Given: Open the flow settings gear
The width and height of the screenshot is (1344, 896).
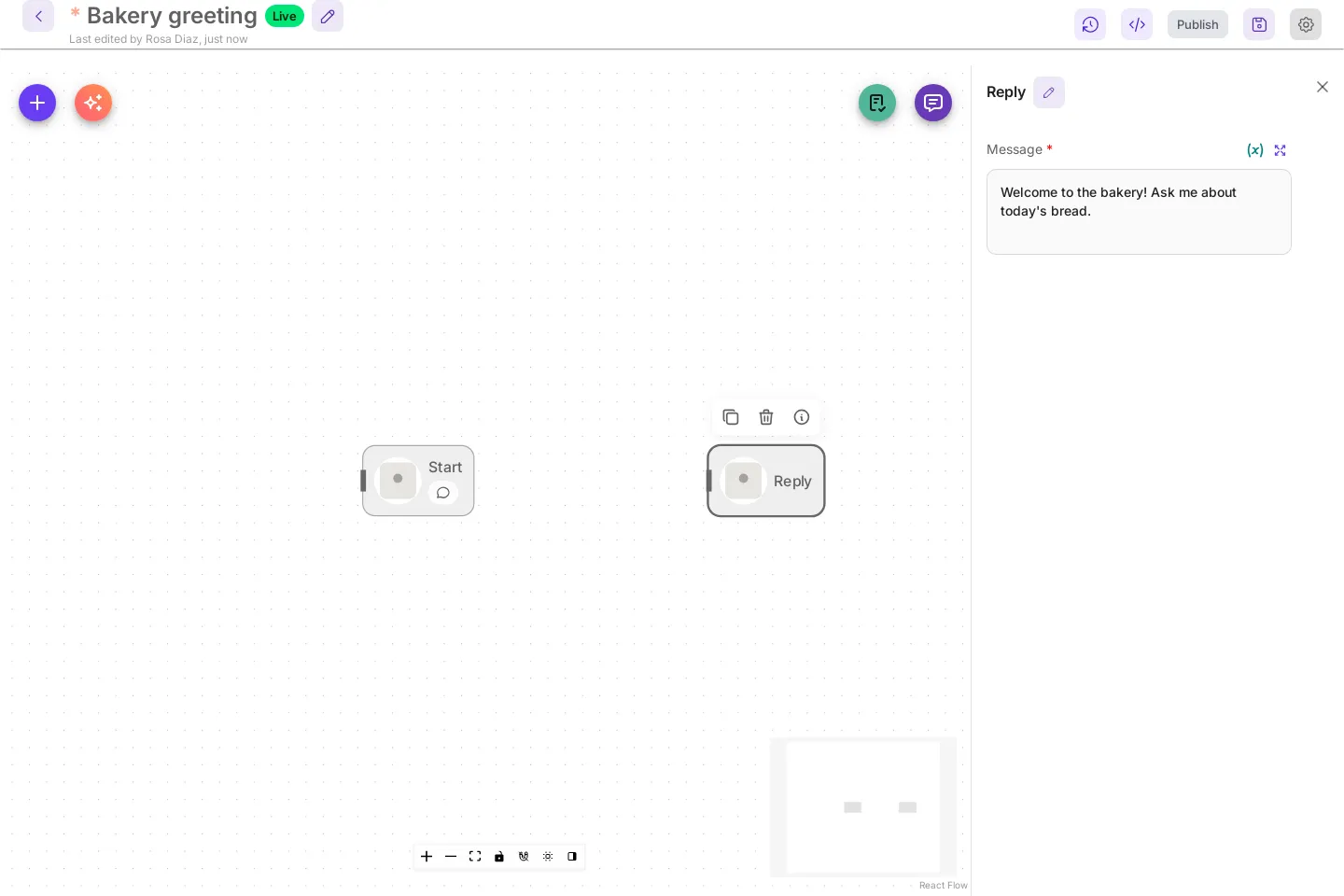Looking at the screenshot, I should [x=1306, y=24].
